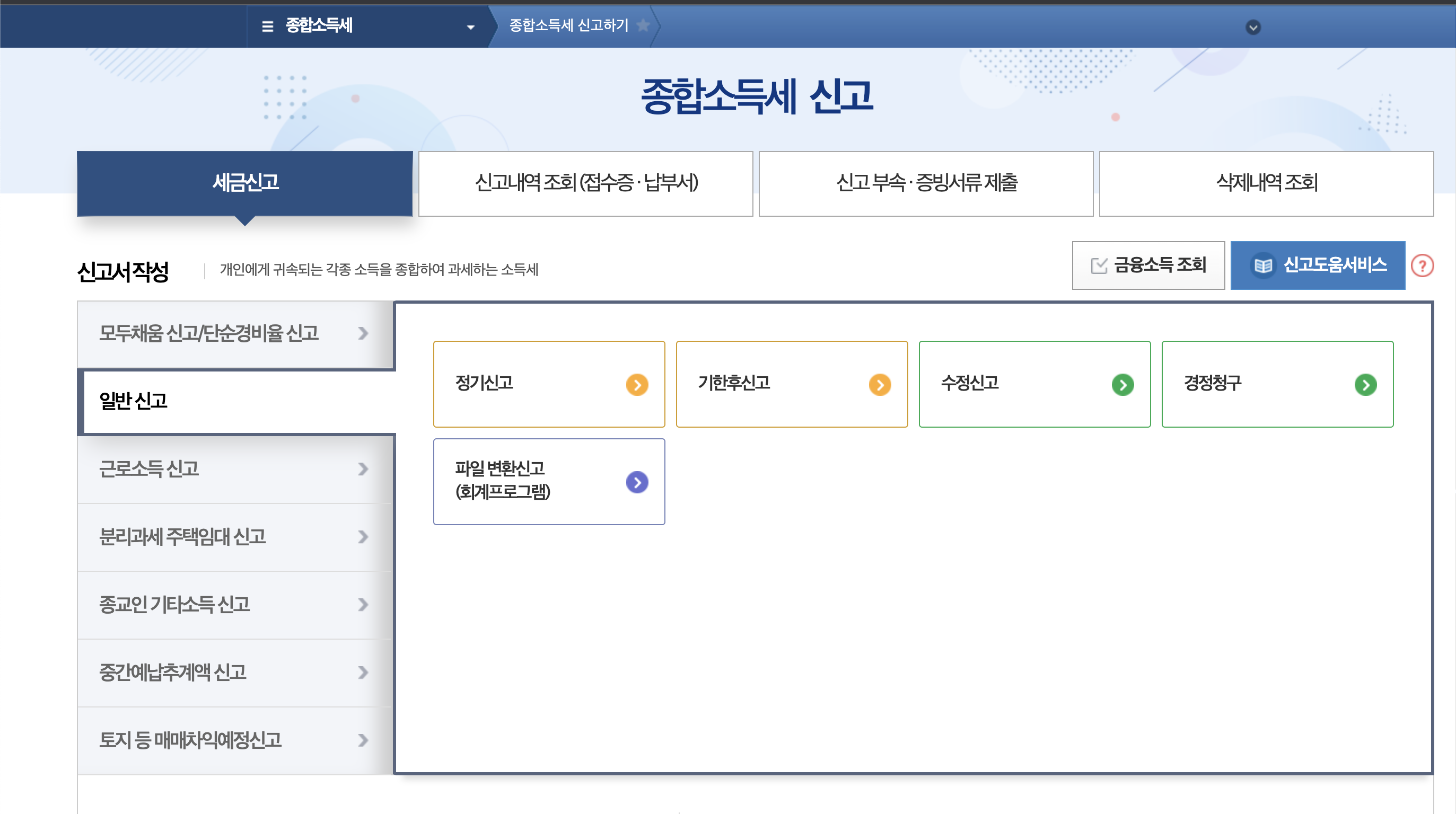Click the purple arrow on 파일 변환신고

(x=637, y=482)
